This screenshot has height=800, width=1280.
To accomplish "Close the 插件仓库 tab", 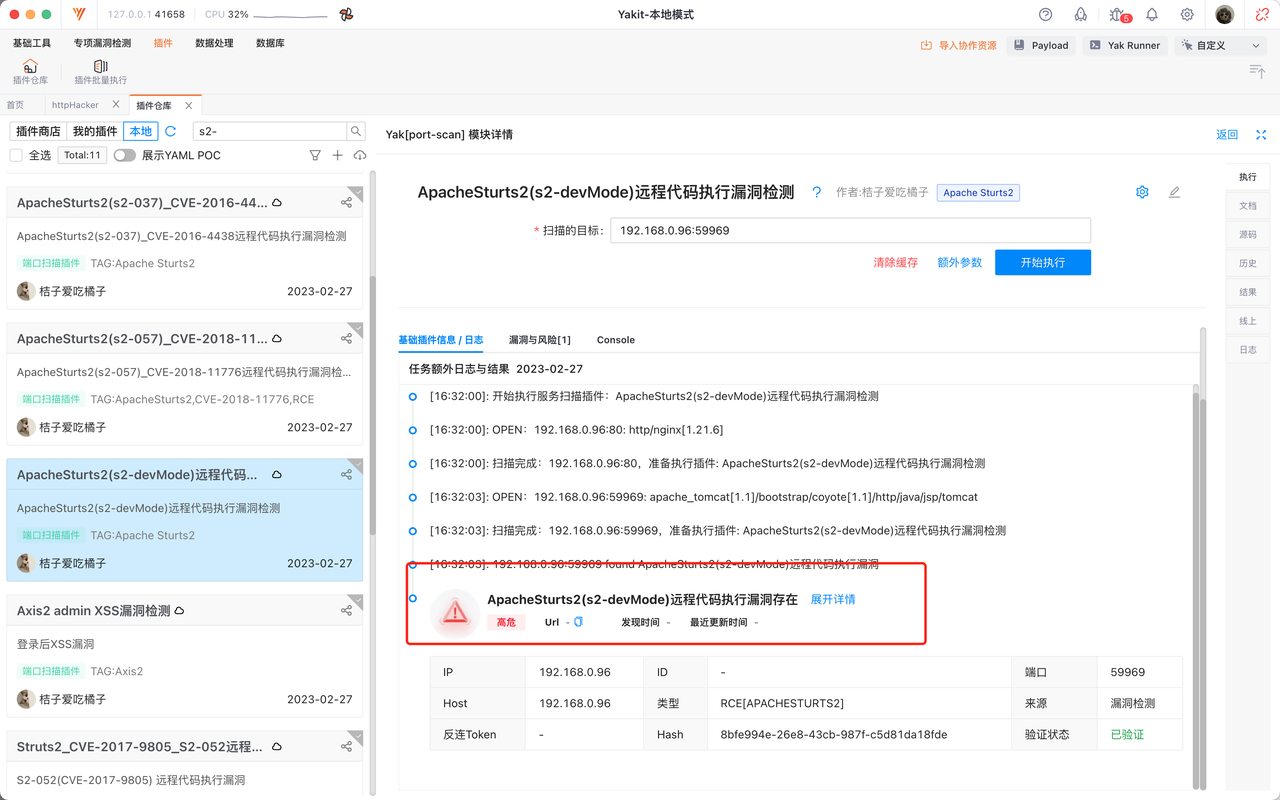I will (x=188, y=105).
